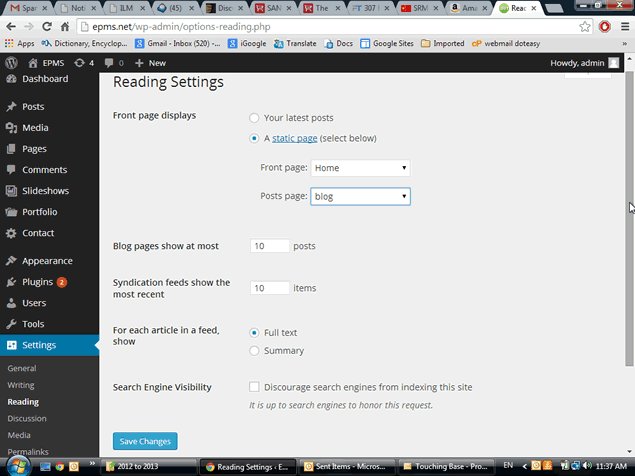Click the Comments bubble icon in sidebar
Screen dimensions: 635x476
11,170
